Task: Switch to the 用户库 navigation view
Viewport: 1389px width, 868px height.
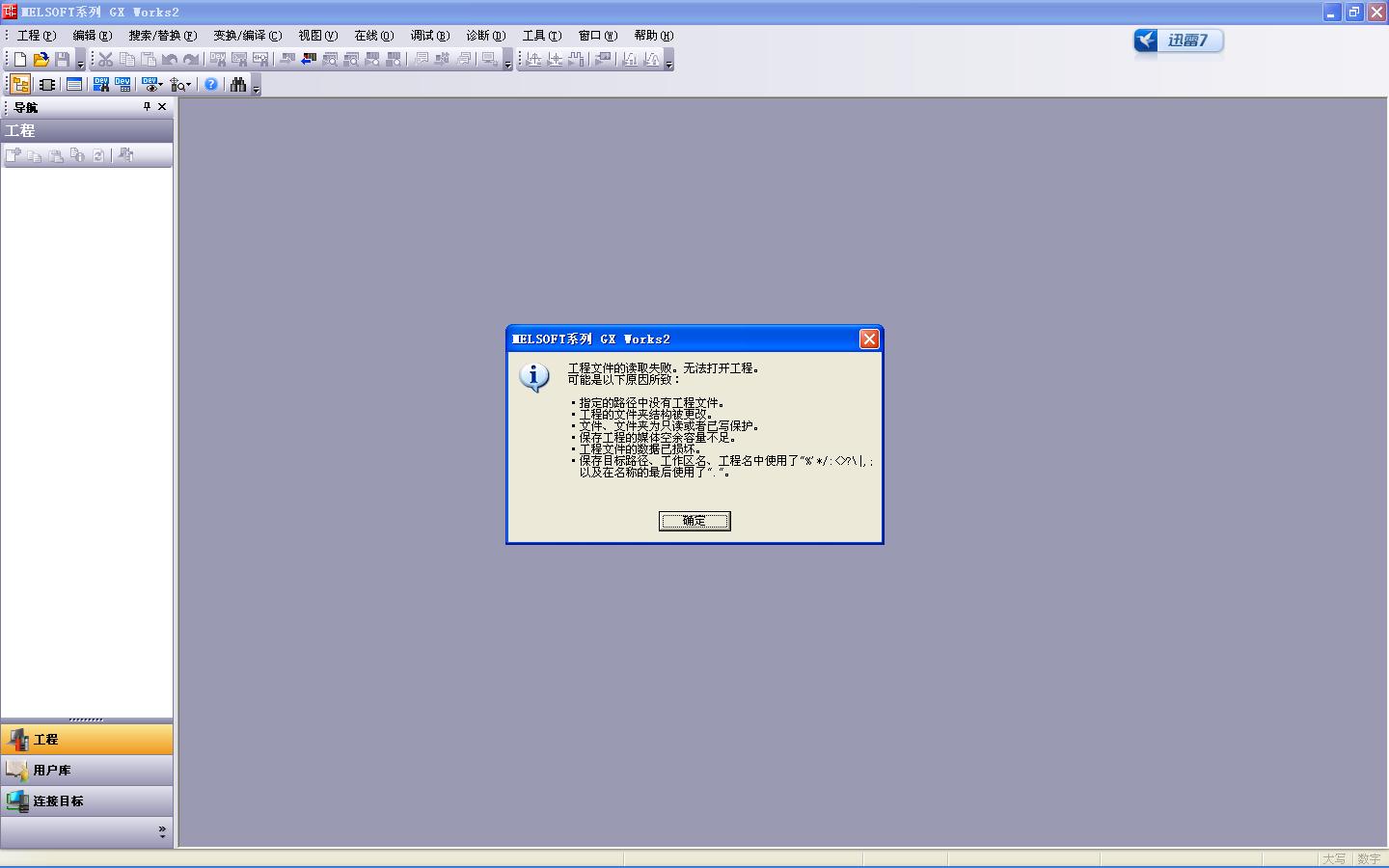Action: [52, 771]
